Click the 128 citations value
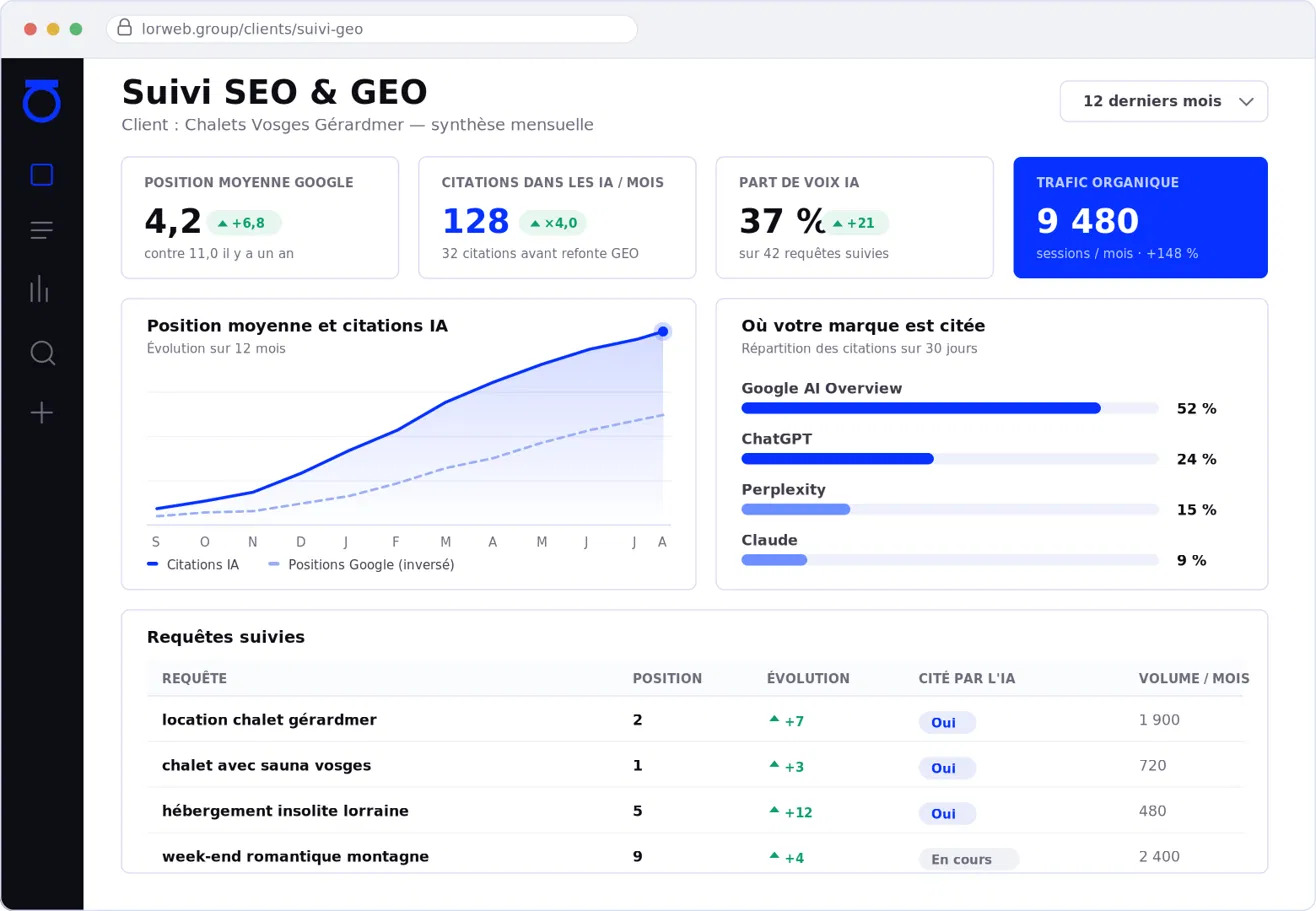The height and width of the screenshot is (911, 1316). 476,221
